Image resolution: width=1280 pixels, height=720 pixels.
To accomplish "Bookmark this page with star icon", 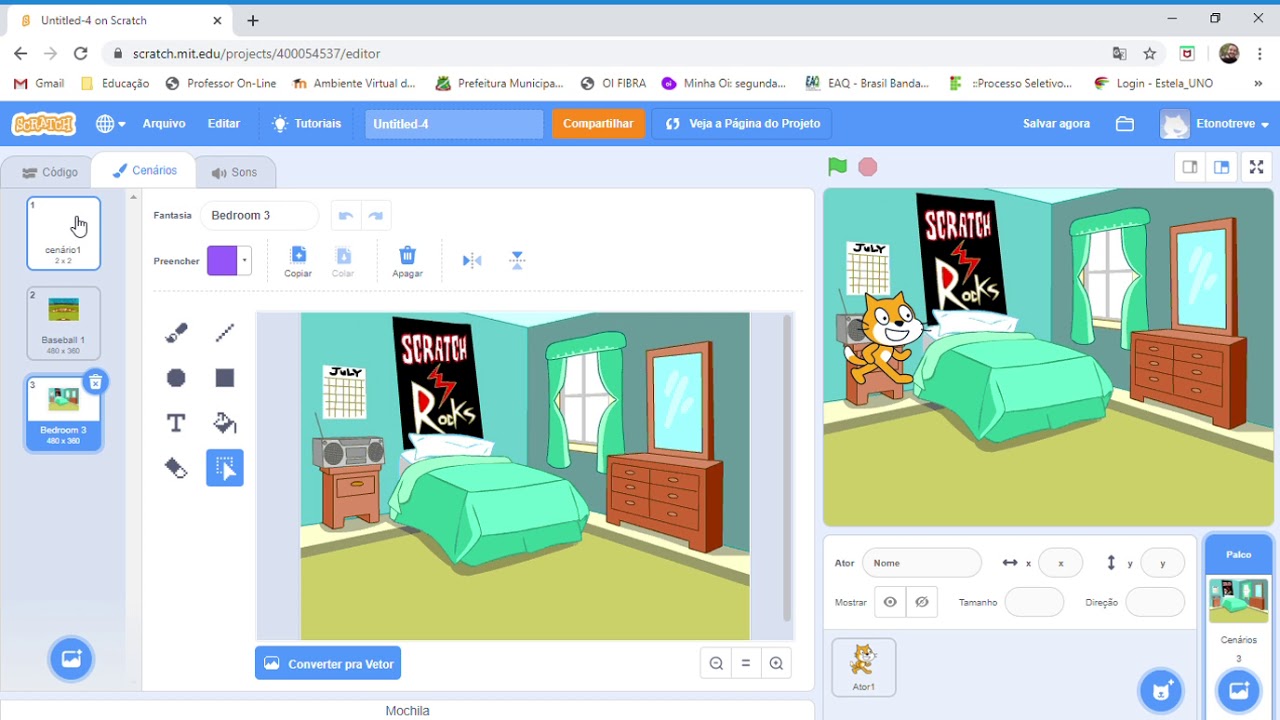I will pyautogui.click(x=1150, y=53).
